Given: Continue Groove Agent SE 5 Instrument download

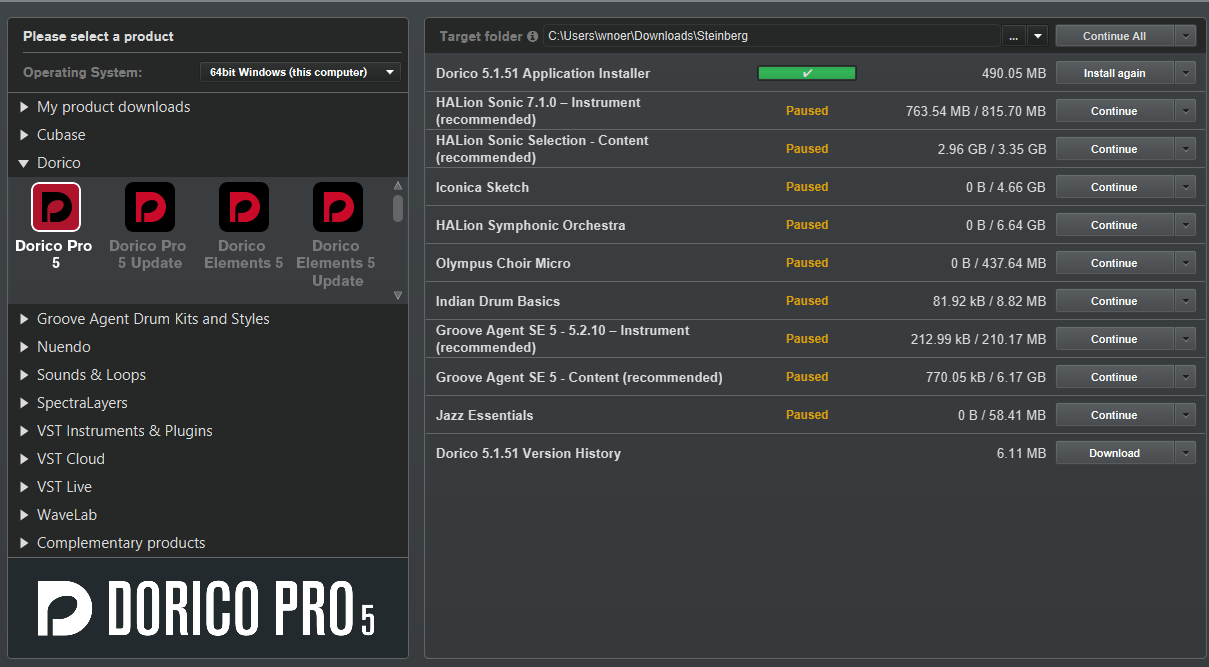Looking at the screenshot, I should pos(1114,339).
